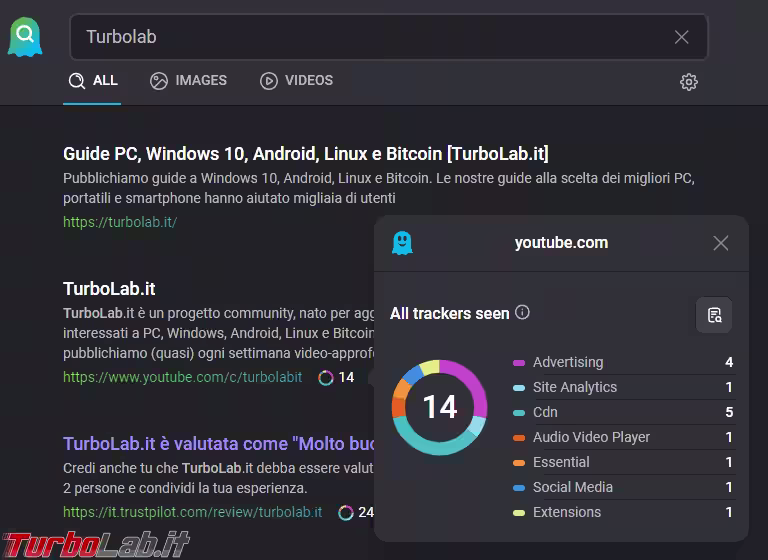Click the All trackers seen heading

point(450,314)
